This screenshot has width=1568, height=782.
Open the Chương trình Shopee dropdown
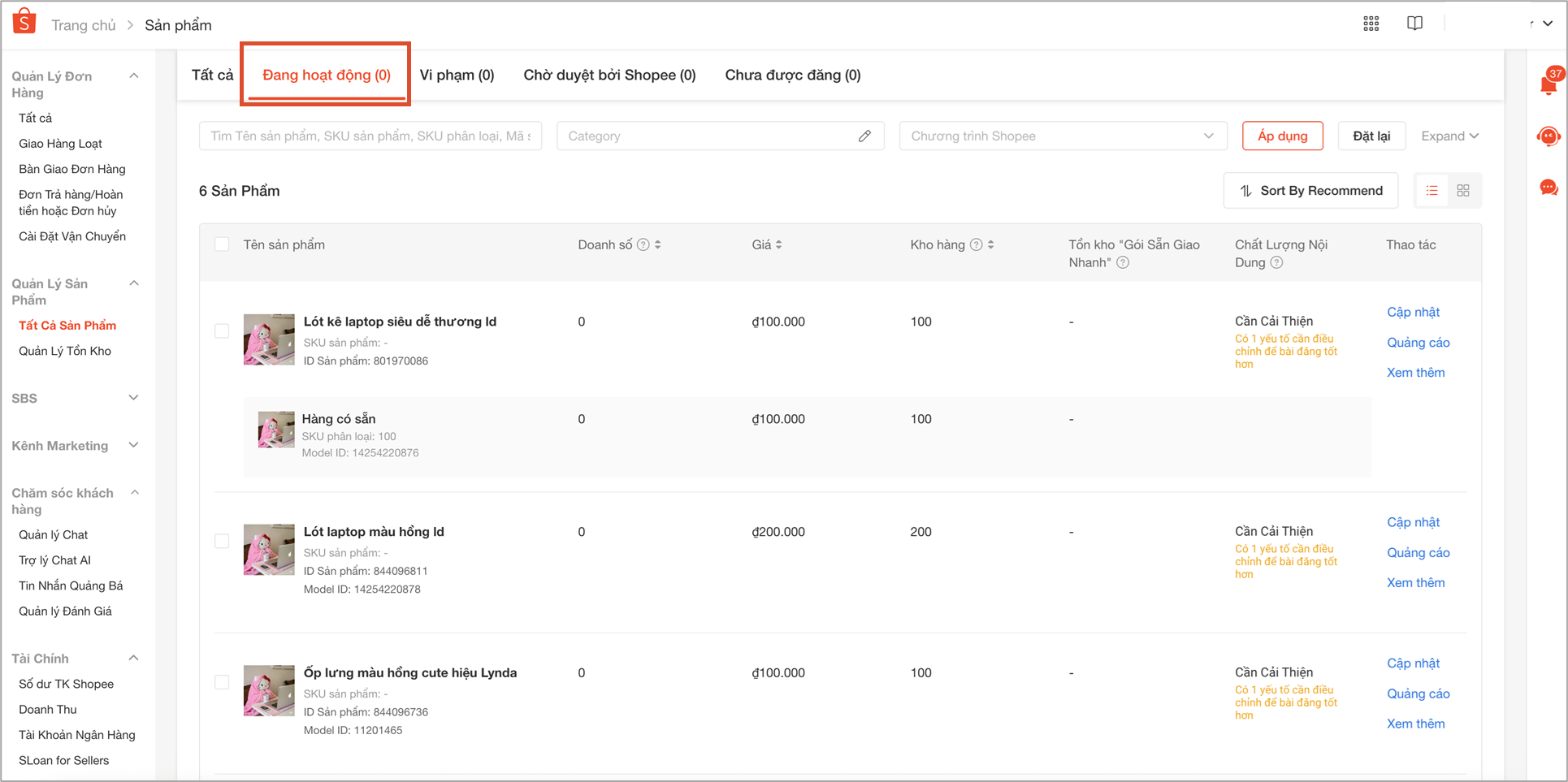pyautogui.click(x=1061, y=136)
